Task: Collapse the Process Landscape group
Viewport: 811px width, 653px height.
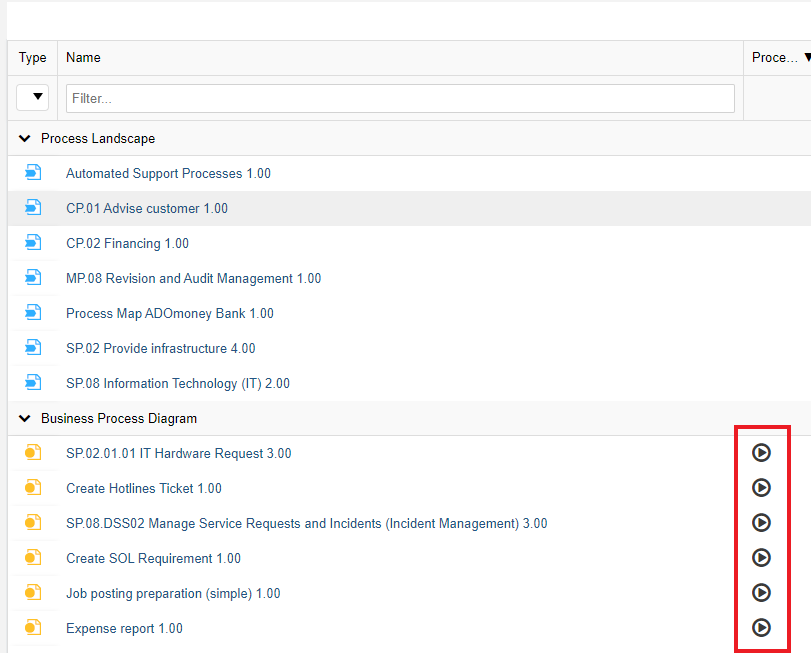Action: [25, 139]
